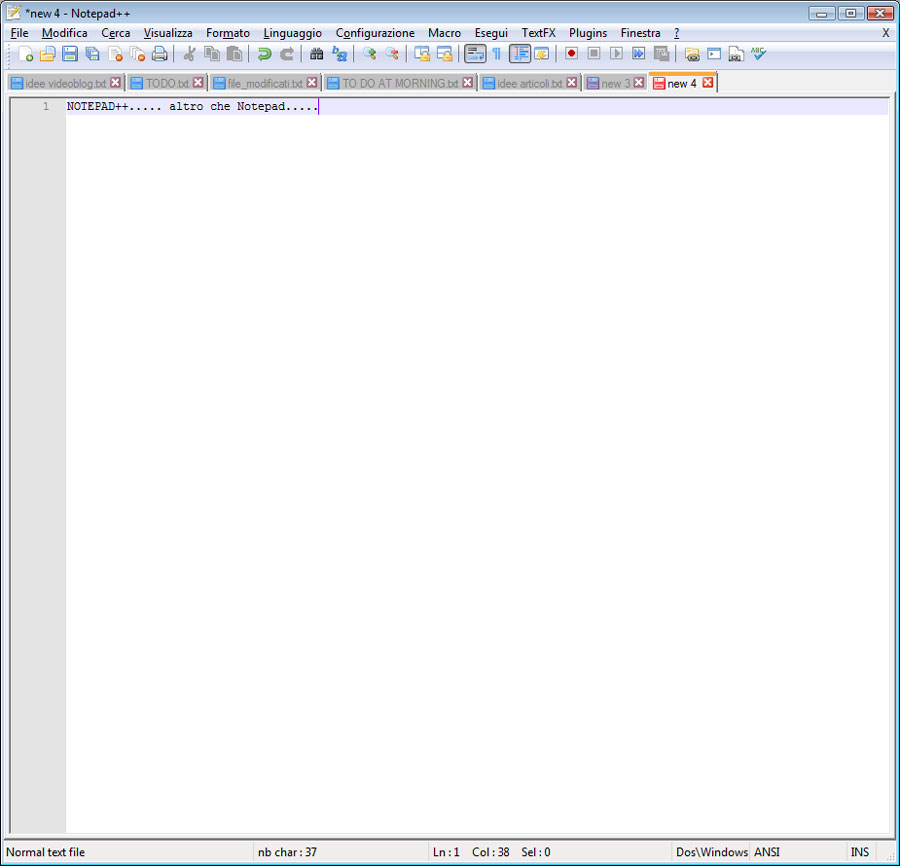
Task: Click the macro playback icon
Action: pos(616,54)
